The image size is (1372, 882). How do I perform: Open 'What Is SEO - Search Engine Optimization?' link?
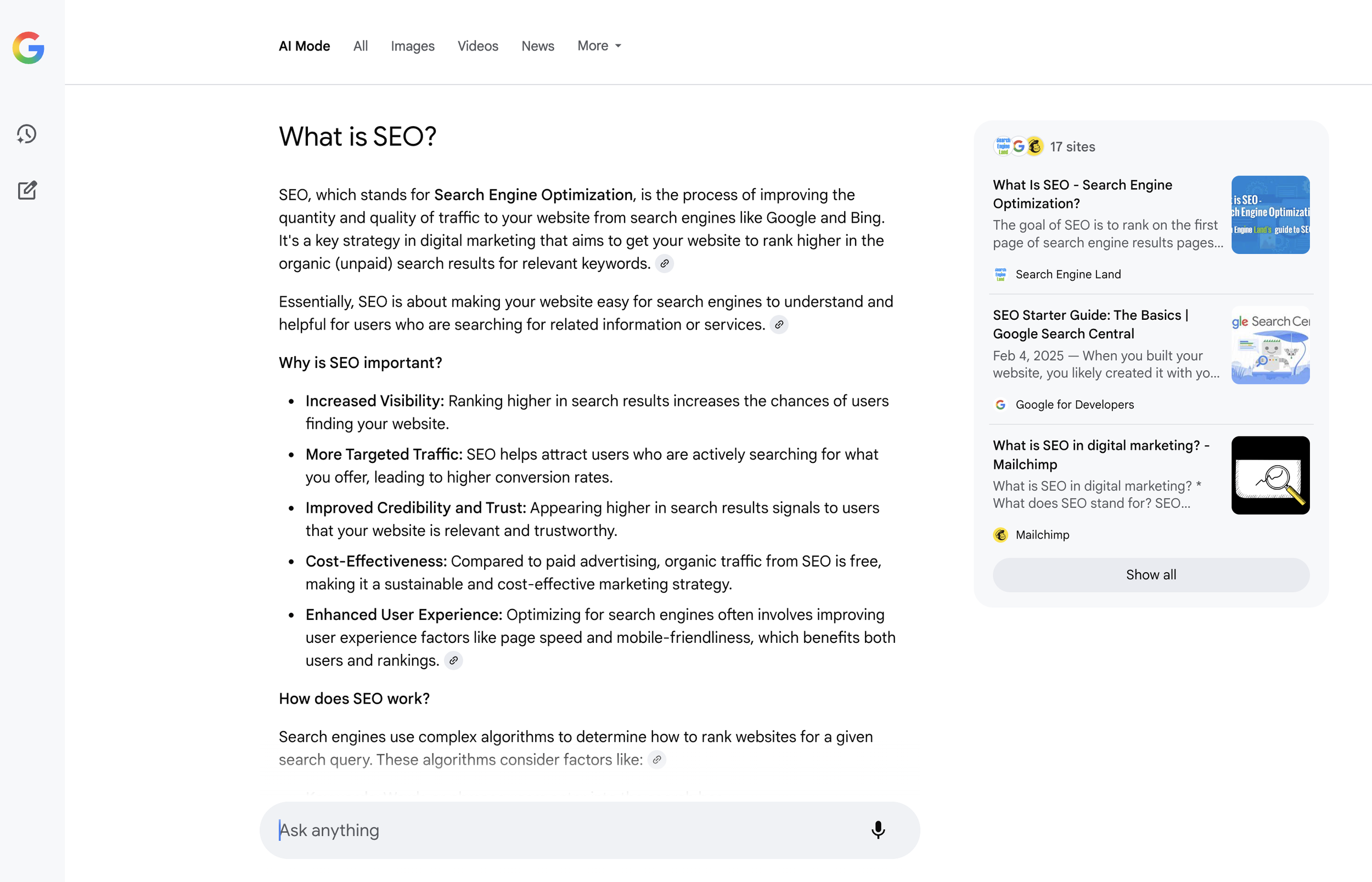click(x=1082, y=194)
